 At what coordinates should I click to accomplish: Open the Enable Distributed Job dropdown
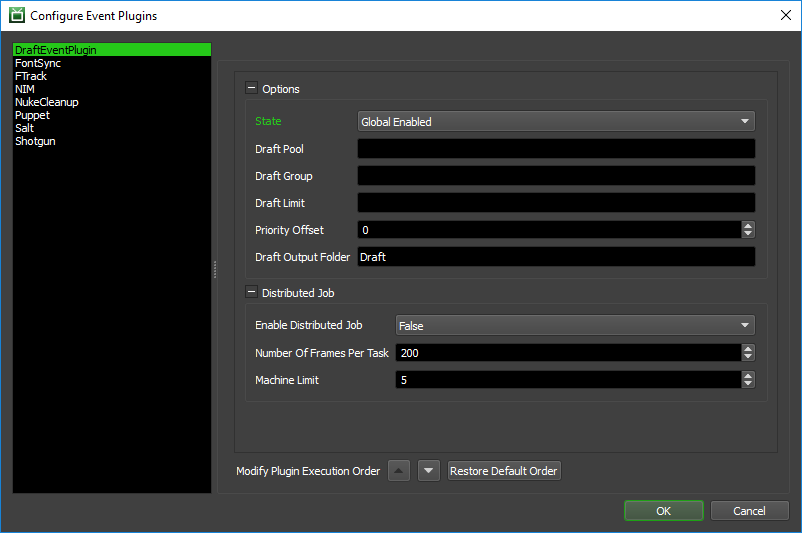click(x=575, y=325)
